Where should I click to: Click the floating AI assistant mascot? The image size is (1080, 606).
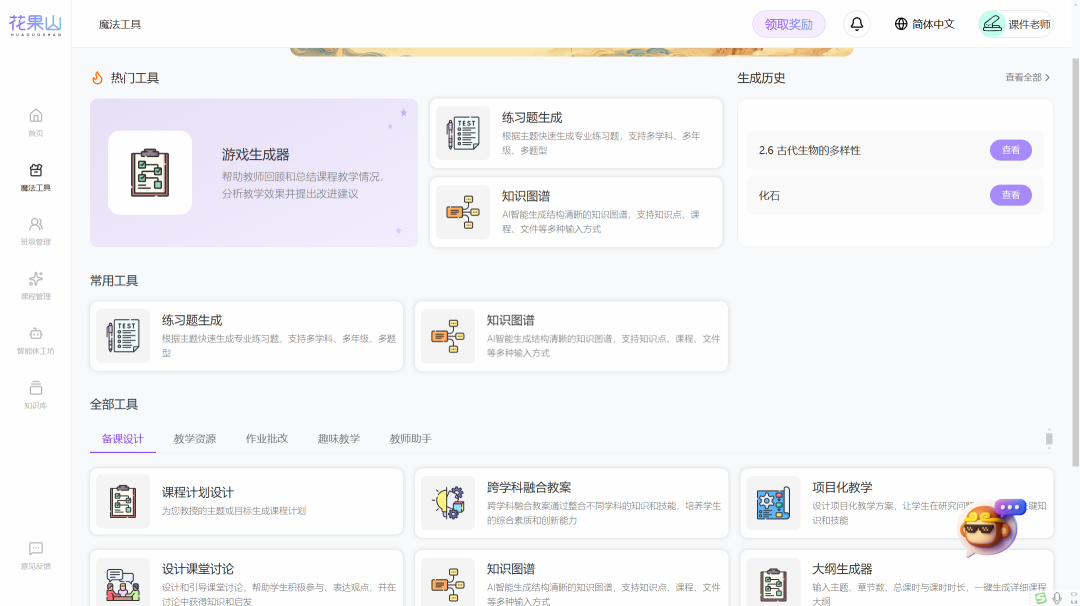tap(985, 529)
